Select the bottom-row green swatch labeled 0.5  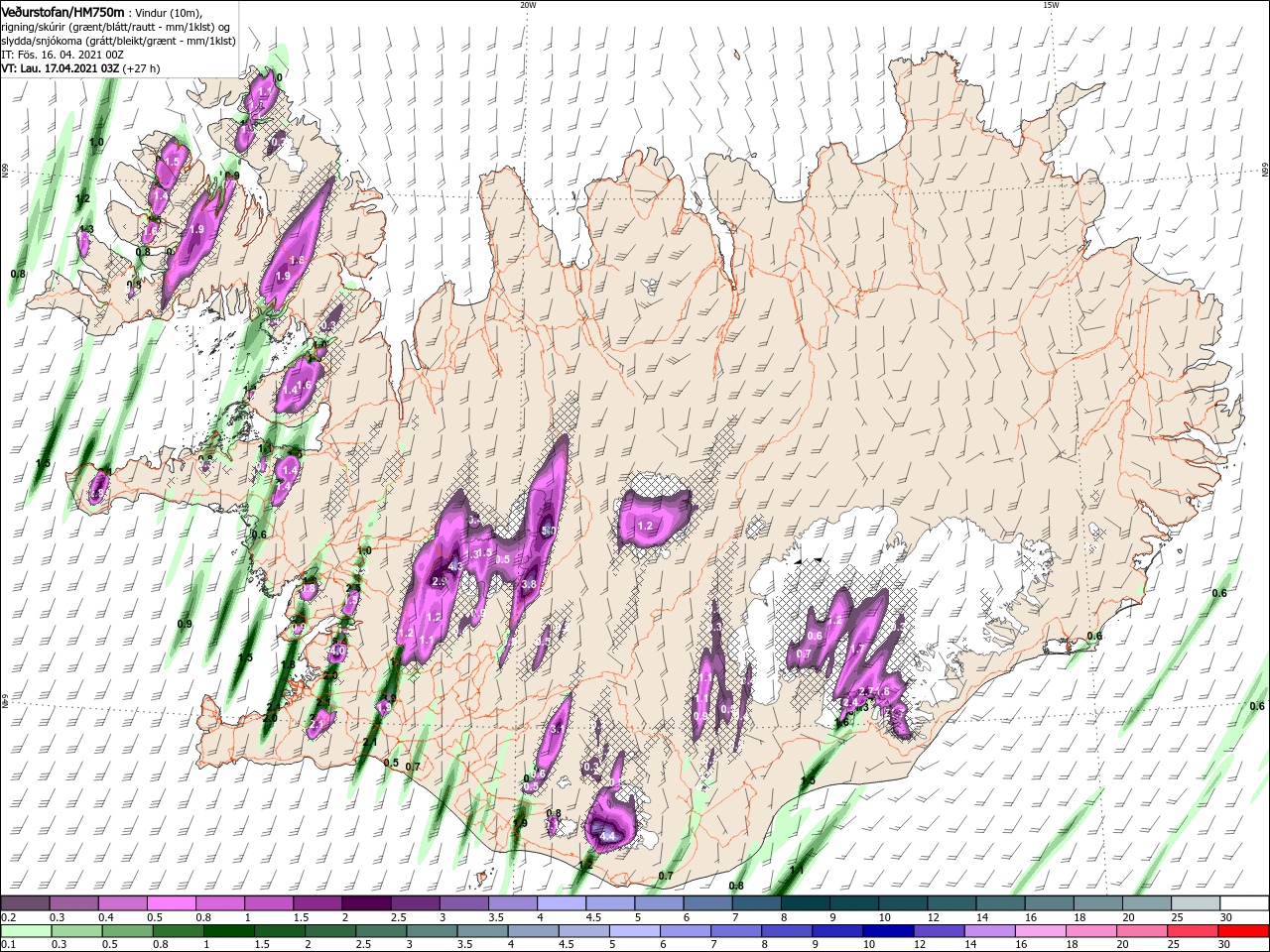tap(129, 931)
